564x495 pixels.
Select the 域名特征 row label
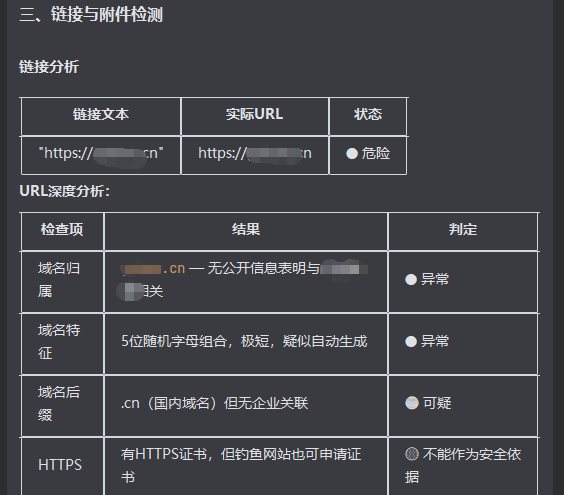59,342
